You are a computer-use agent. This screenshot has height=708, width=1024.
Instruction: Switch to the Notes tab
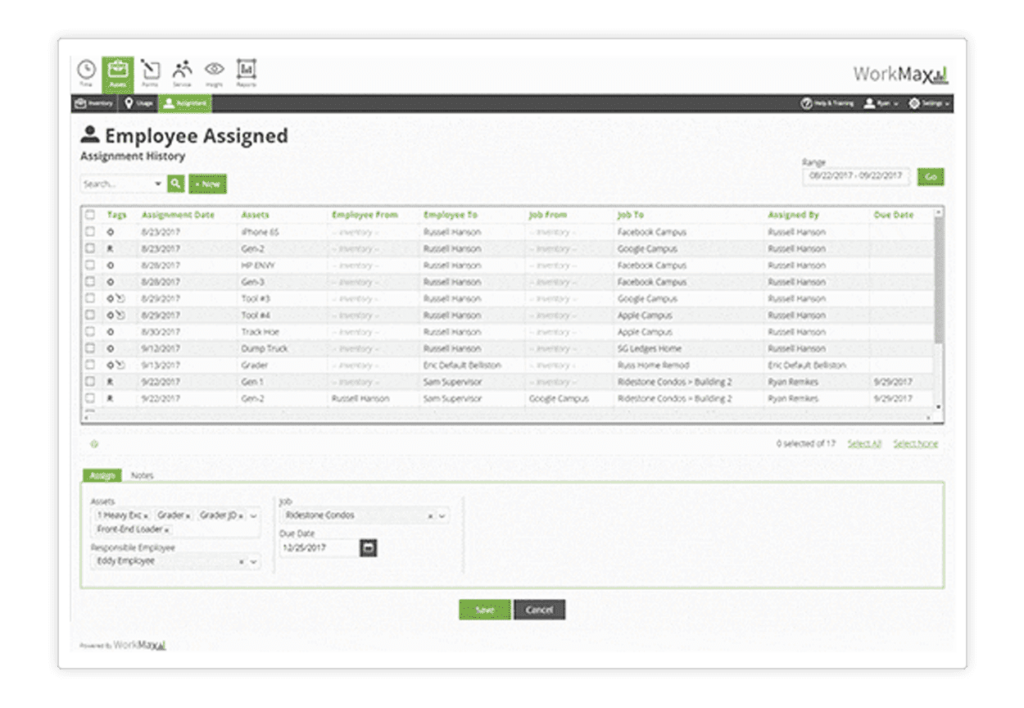point(141,475)
